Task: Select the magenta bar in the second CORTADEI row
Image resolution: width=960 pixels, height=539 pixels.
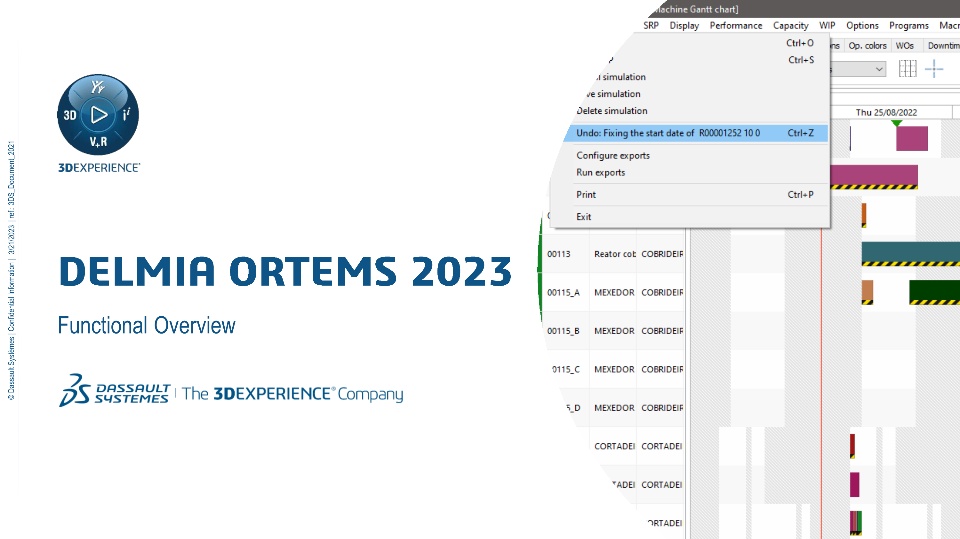Action: point(855,484)
